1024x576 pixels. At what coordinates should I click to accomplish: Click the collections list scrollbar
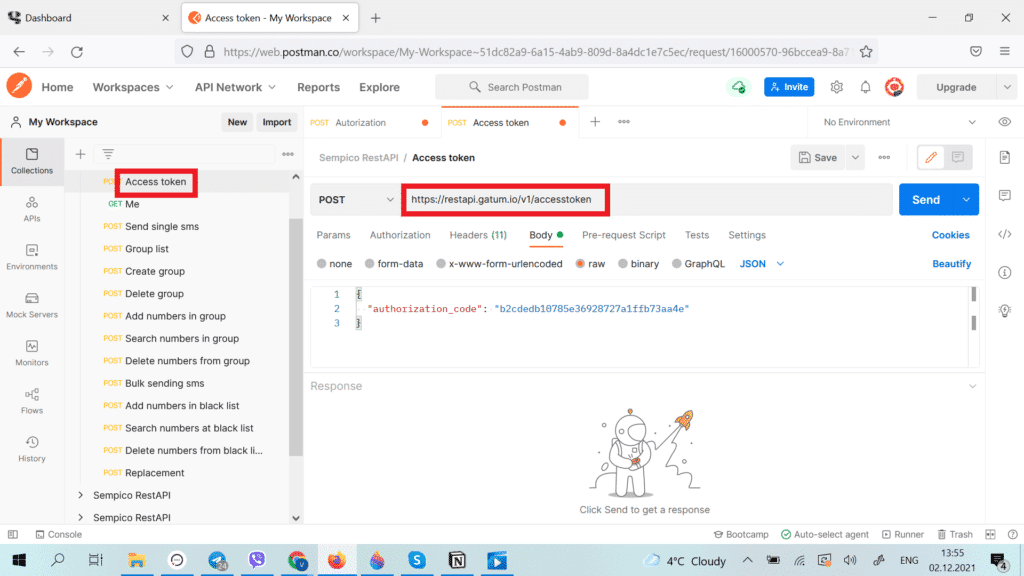[296, 336]
